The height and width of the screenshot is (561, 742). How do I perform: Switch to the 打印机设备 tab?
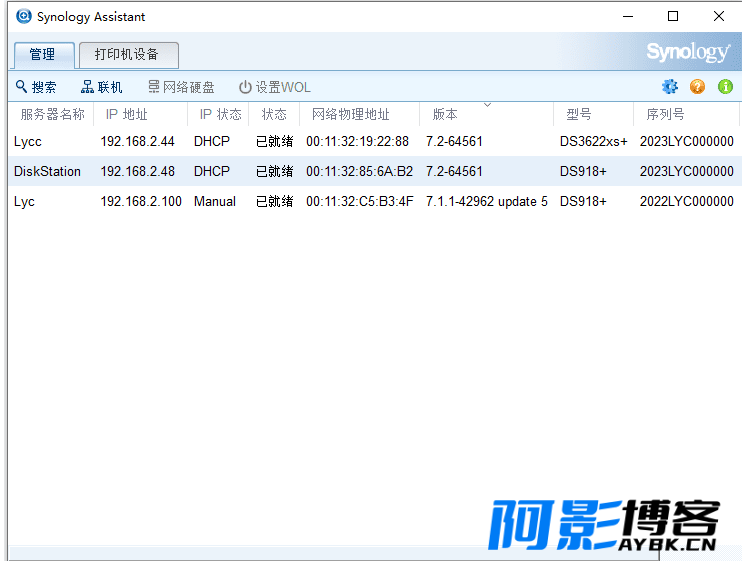[x=129, y=55]
